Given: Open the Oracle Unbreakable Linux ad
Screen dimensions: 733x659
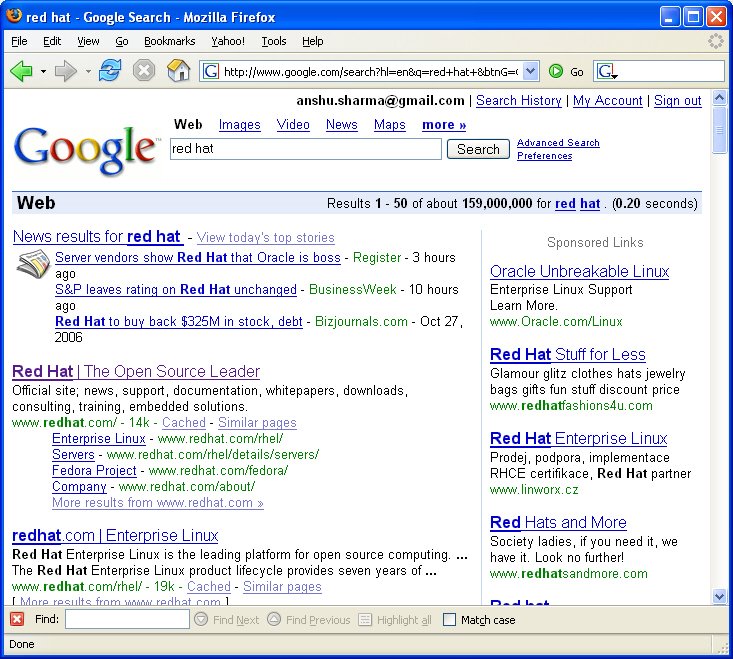Looking at the screenshot, I should [x=580, y=272].
